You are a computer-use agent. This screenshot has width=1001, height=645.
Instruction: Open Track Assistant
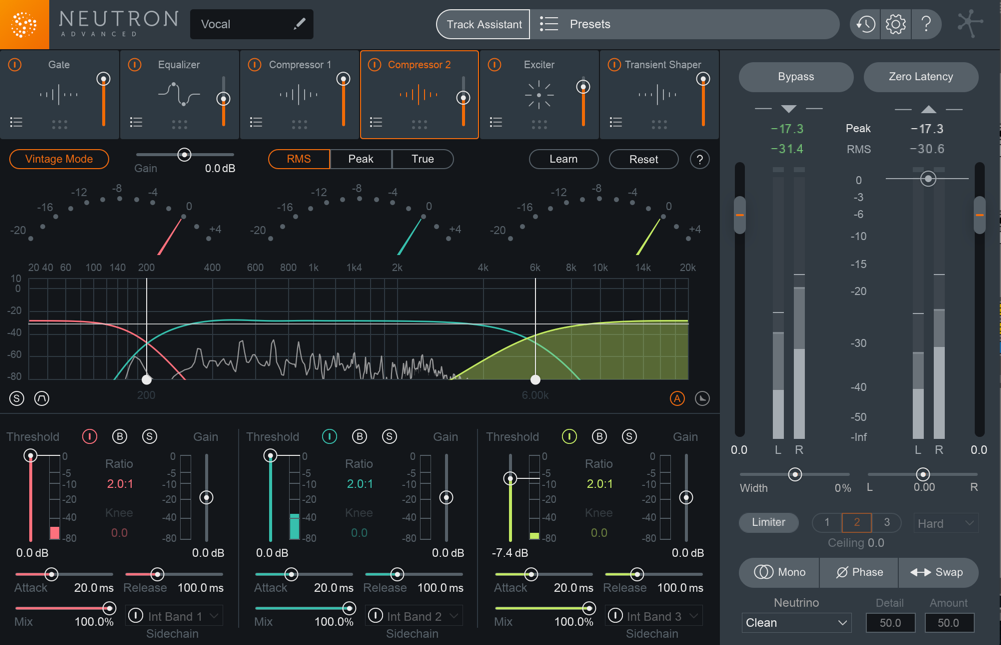point(483,24)
